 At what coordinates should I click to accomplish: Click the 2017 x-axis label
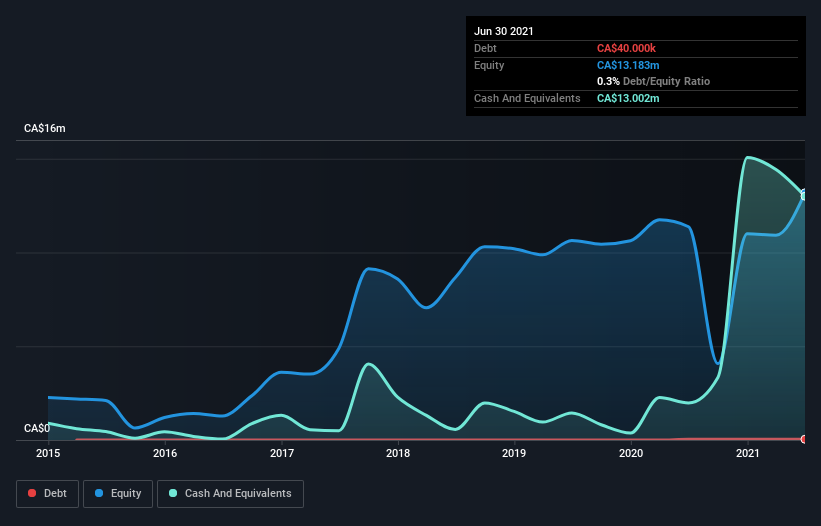coord(282,453)
